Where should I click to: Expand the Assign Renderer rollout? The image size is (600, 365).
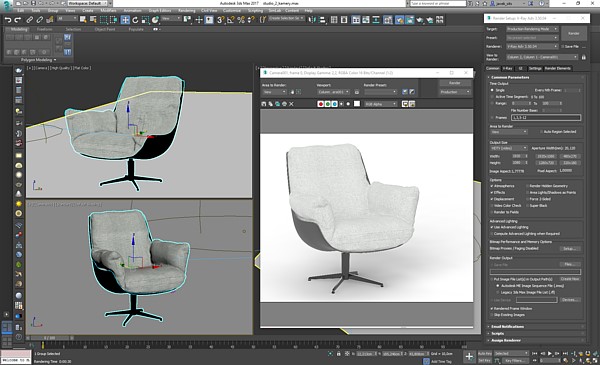tap(535, 340)
